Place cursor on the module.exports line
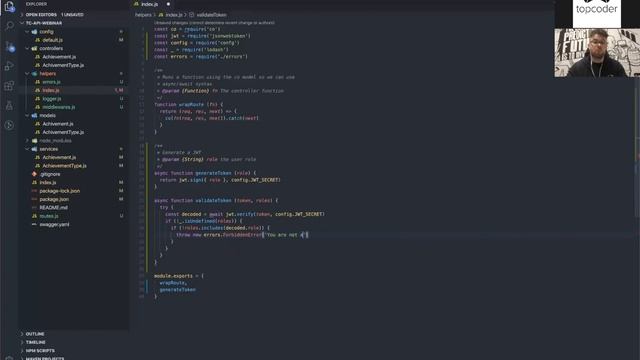640x360 pixels. [179, 276]
